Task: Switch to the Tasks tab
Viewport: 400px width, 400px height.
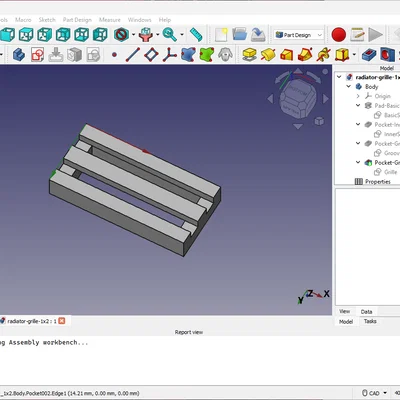Action: click(x=370, y=321)
